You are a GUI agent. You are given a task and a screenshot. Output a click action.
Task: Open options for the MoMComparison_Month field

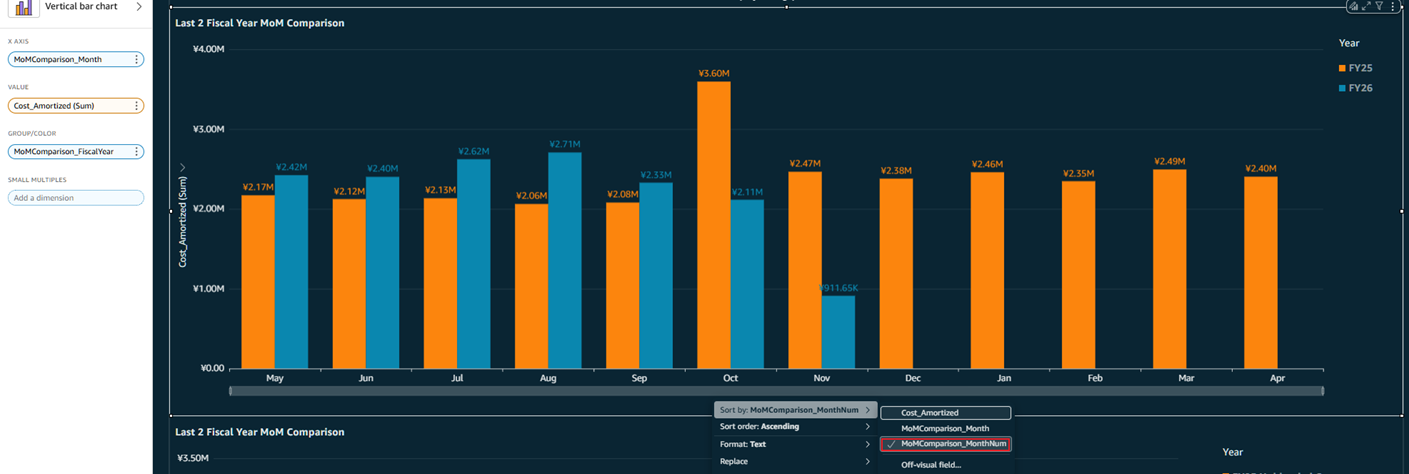[x=136, y=60]
